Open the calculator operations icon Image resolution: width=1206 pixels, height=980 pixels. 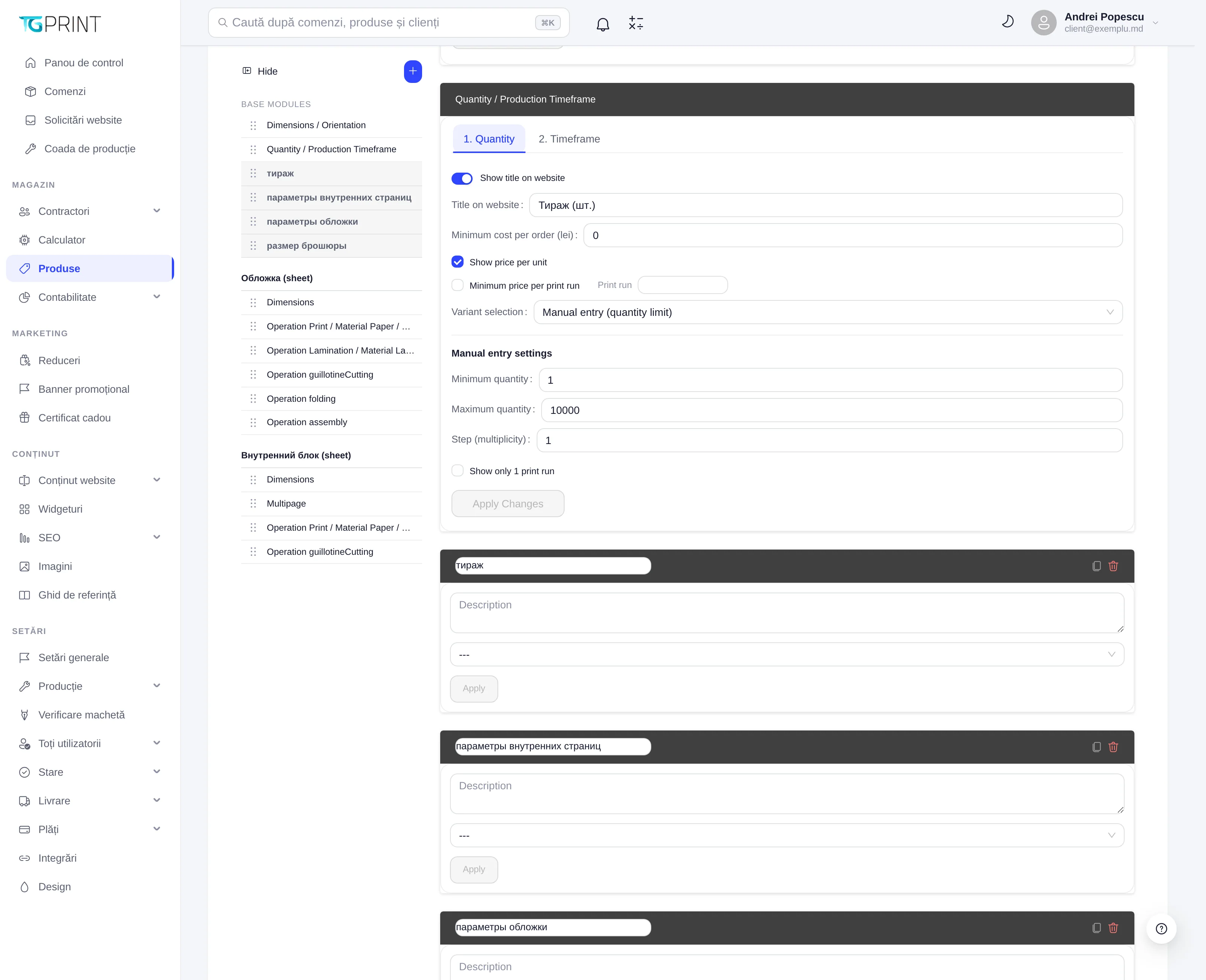point(636,23)
